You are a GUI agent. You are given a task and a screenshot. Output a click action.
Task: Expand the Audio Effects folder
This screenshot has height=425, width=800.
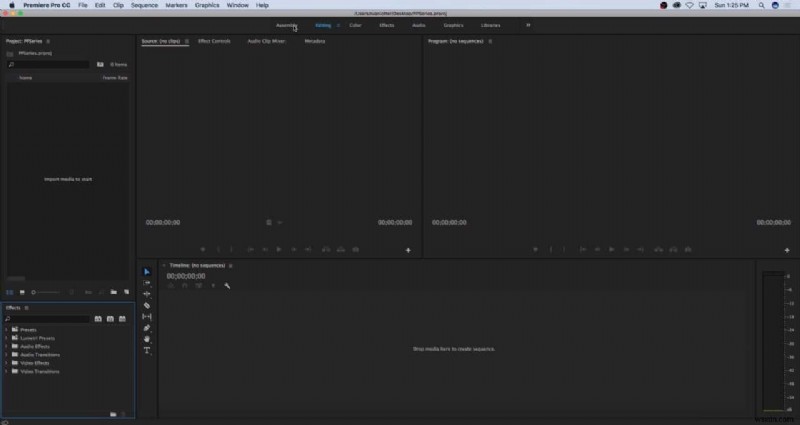6,346
